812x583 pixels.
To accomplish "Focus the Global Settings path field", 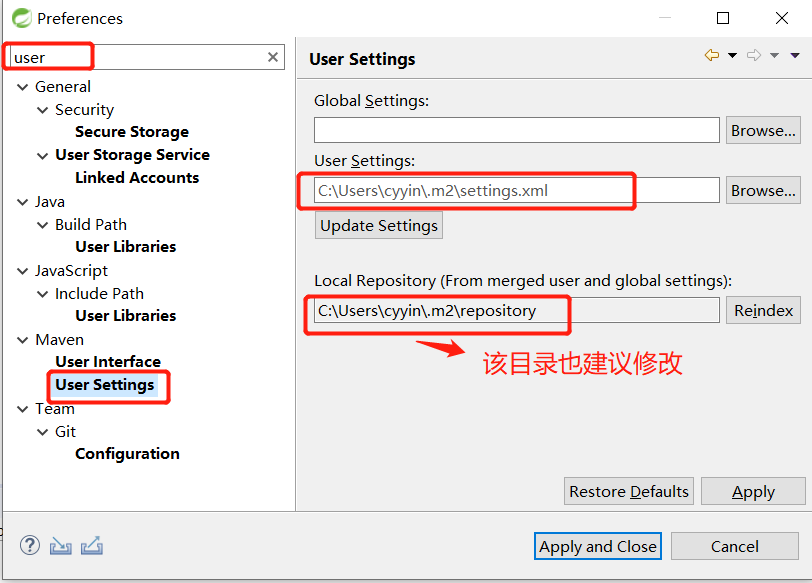I will point(516,130).
